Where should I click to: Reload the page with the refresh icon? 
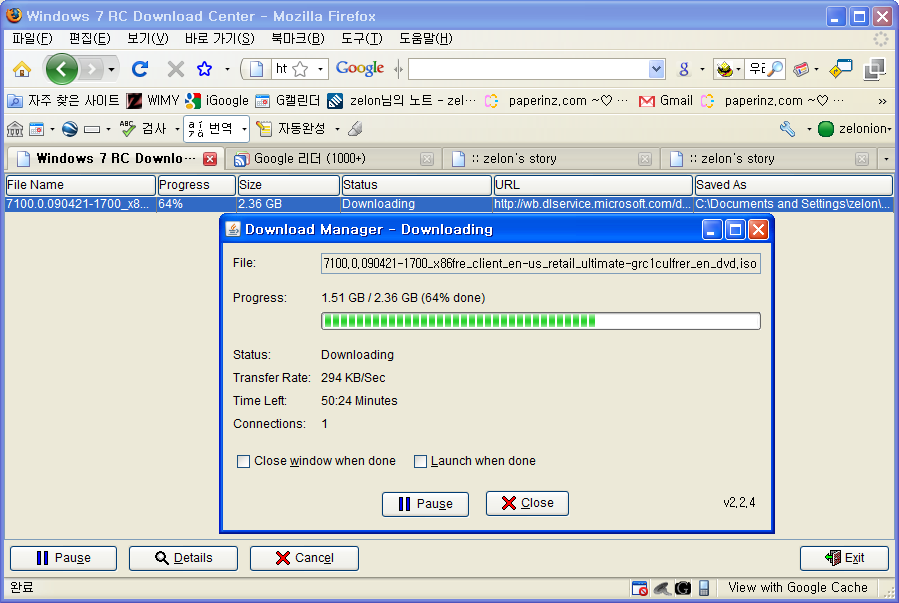tap(140, 69)
